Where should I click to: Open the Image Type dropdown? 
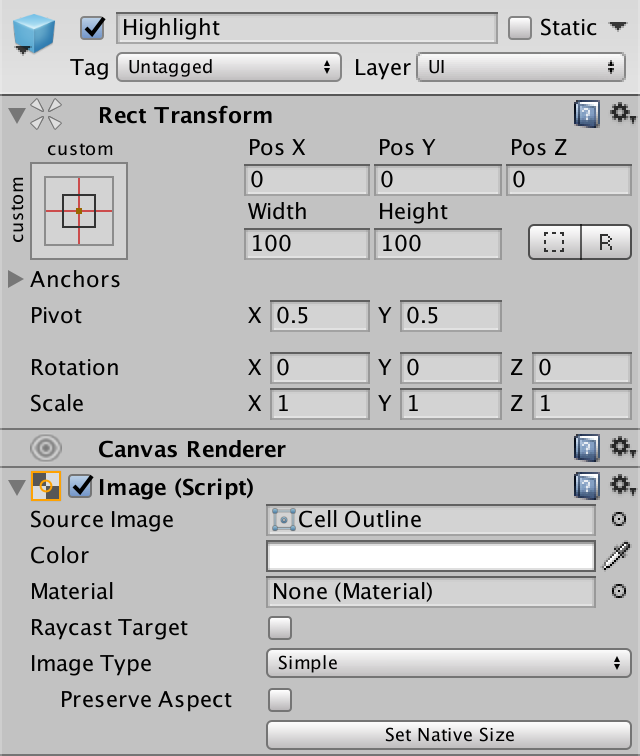pos(448,663)
